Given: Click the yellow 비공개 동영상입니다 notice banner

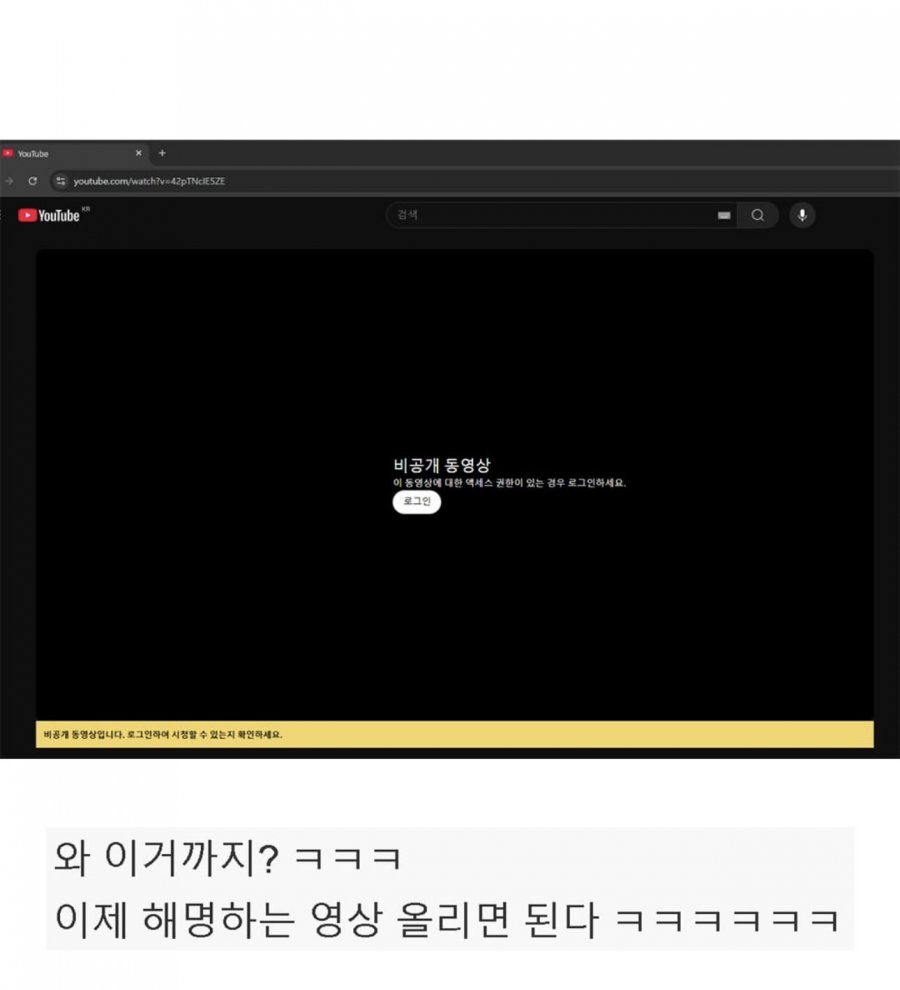Looking at the screenshot, I should pyautogui.click(x=455, y=734).
